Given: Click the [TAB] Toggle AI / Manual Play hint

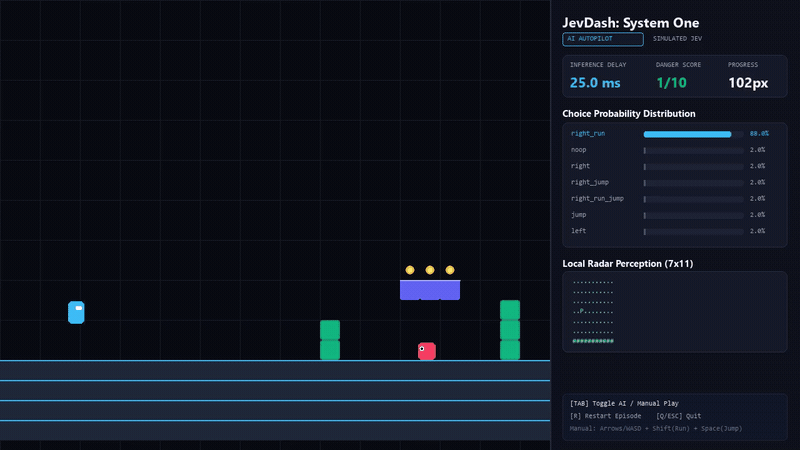Looking at the screenshot, I should click(x=624, y=404).
